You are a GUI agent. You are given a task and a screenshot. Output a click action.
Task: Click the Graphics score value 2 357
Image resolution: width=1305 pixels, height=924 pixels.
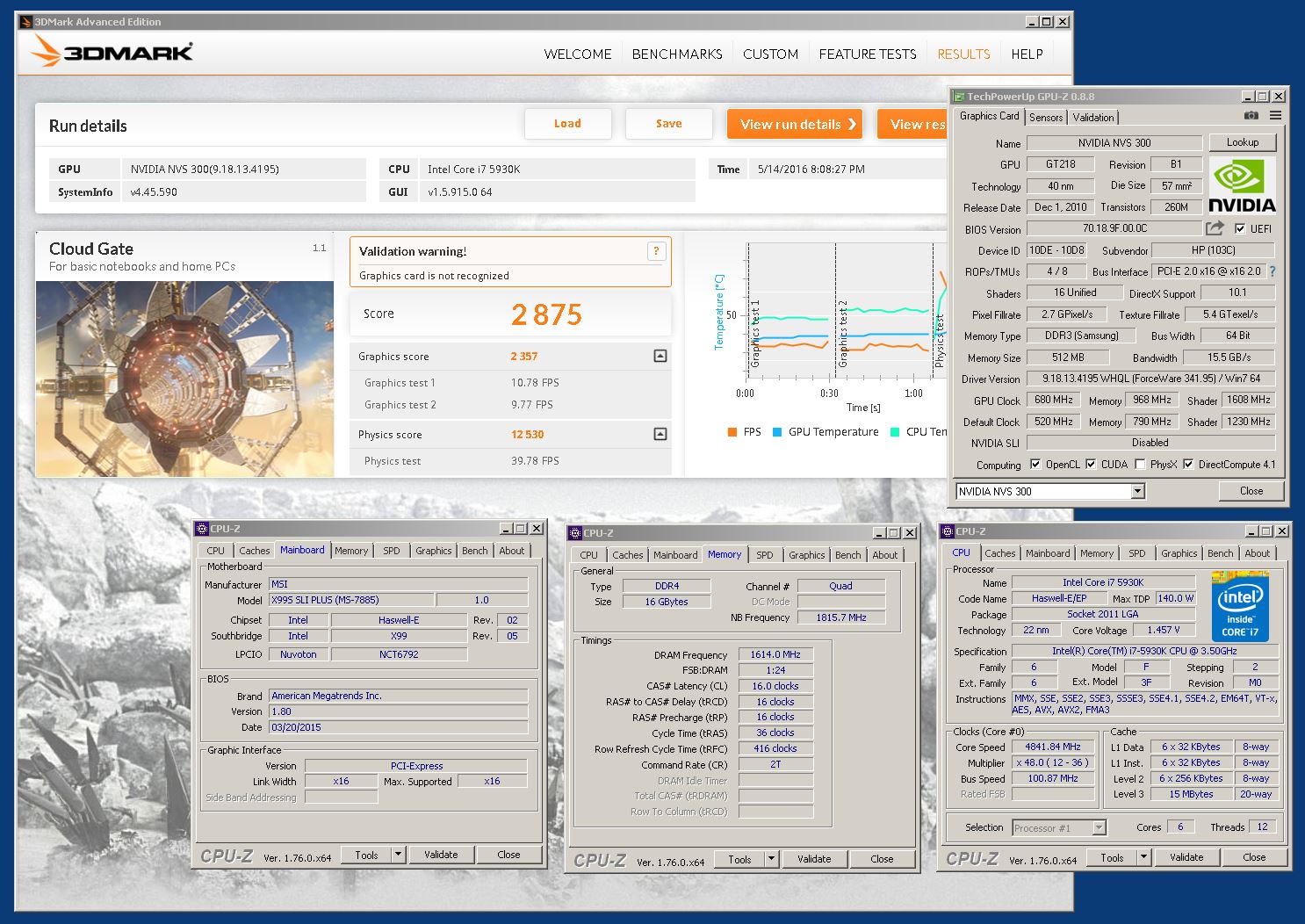[x=523, y=357]
